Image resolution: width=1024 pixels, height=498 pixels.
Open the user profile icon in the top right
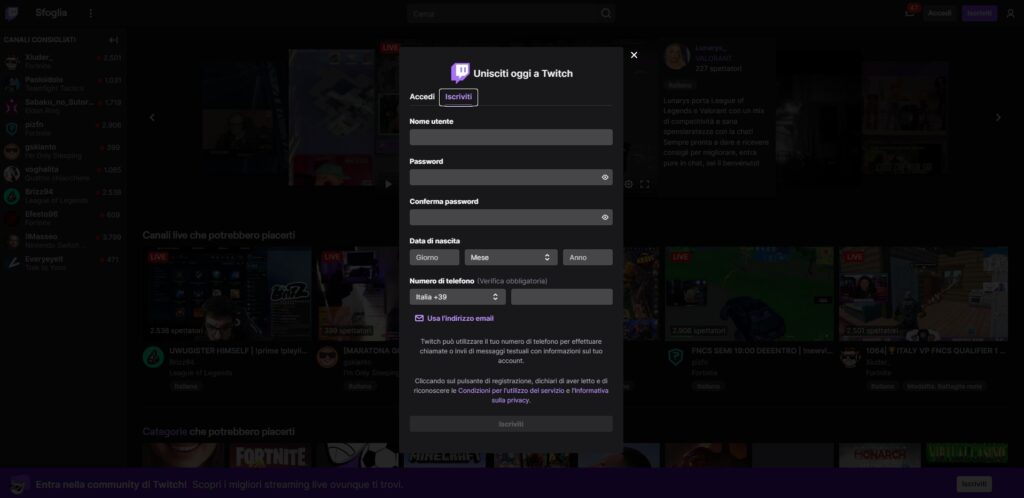click(x=1011, y=13)
